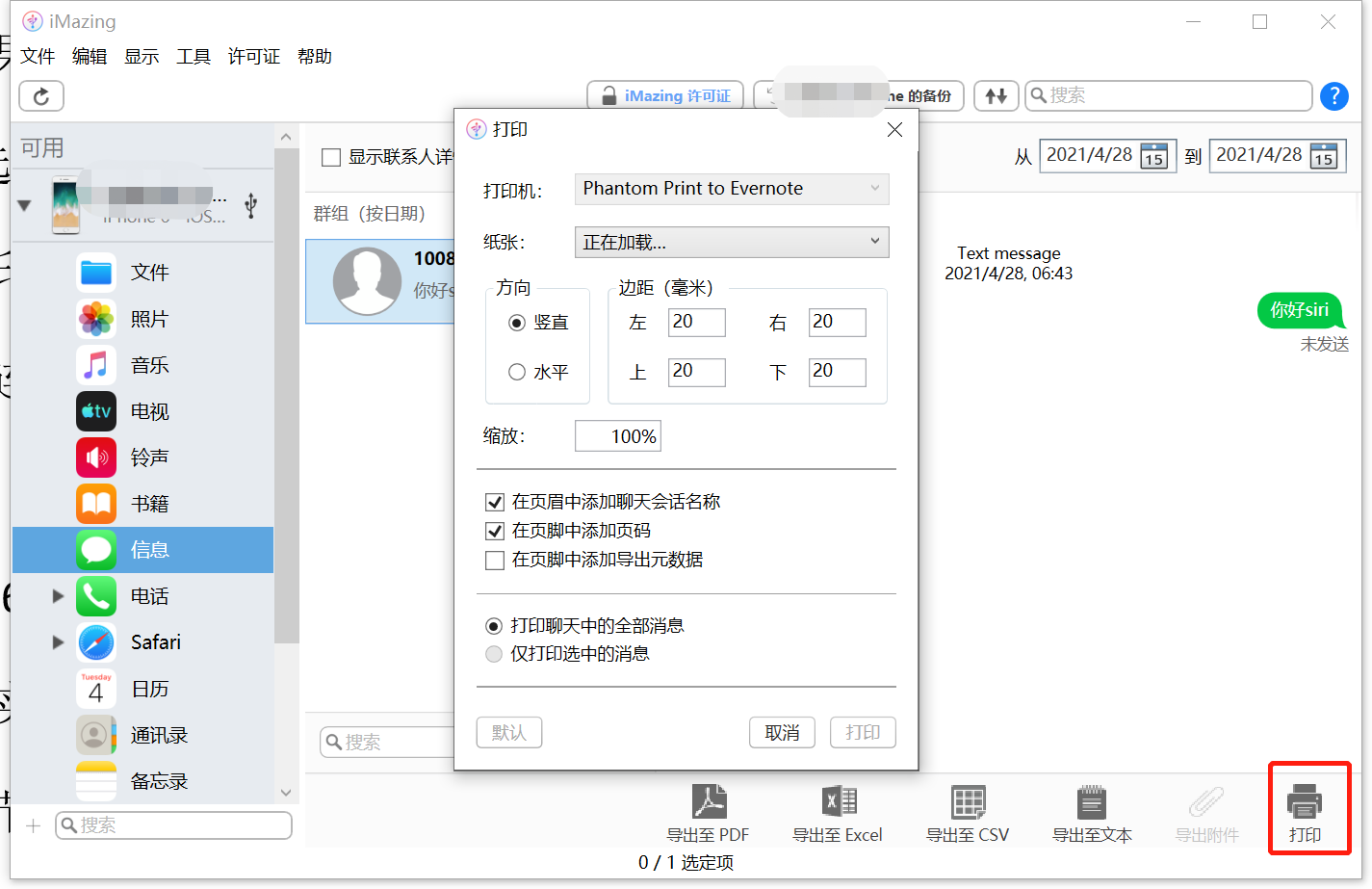
Task: Select the 1008 conversation in the list
Action: [x=380, y=281]
